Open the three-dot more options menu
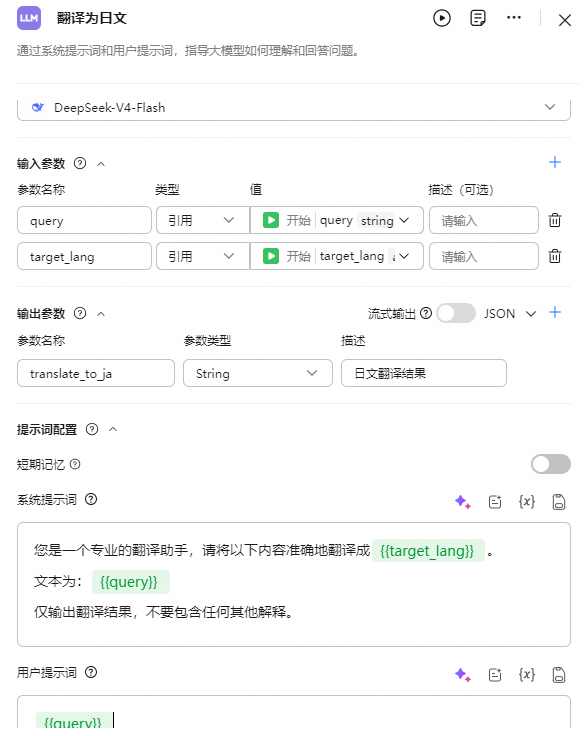The width and height of the screenshot is (584, 736). [x=514, y=18]
